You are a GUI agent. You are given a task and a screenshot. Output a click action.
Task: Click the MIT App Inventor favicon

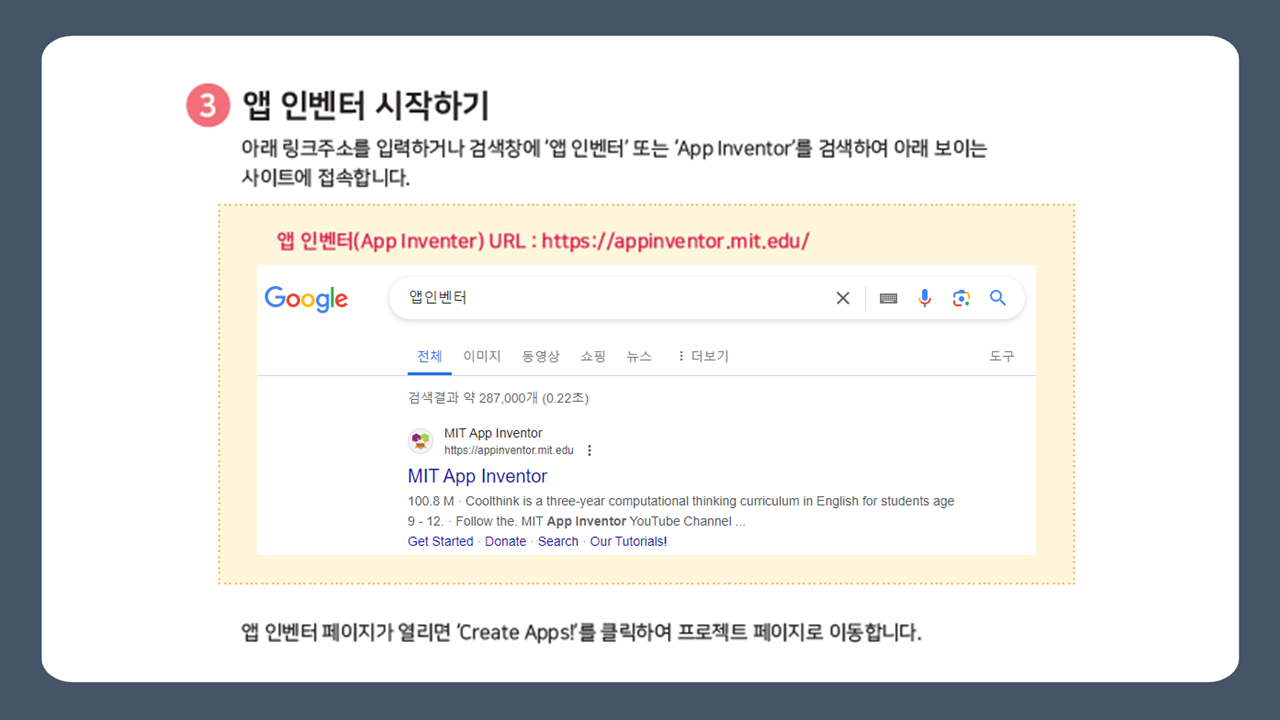coord(420,441)
